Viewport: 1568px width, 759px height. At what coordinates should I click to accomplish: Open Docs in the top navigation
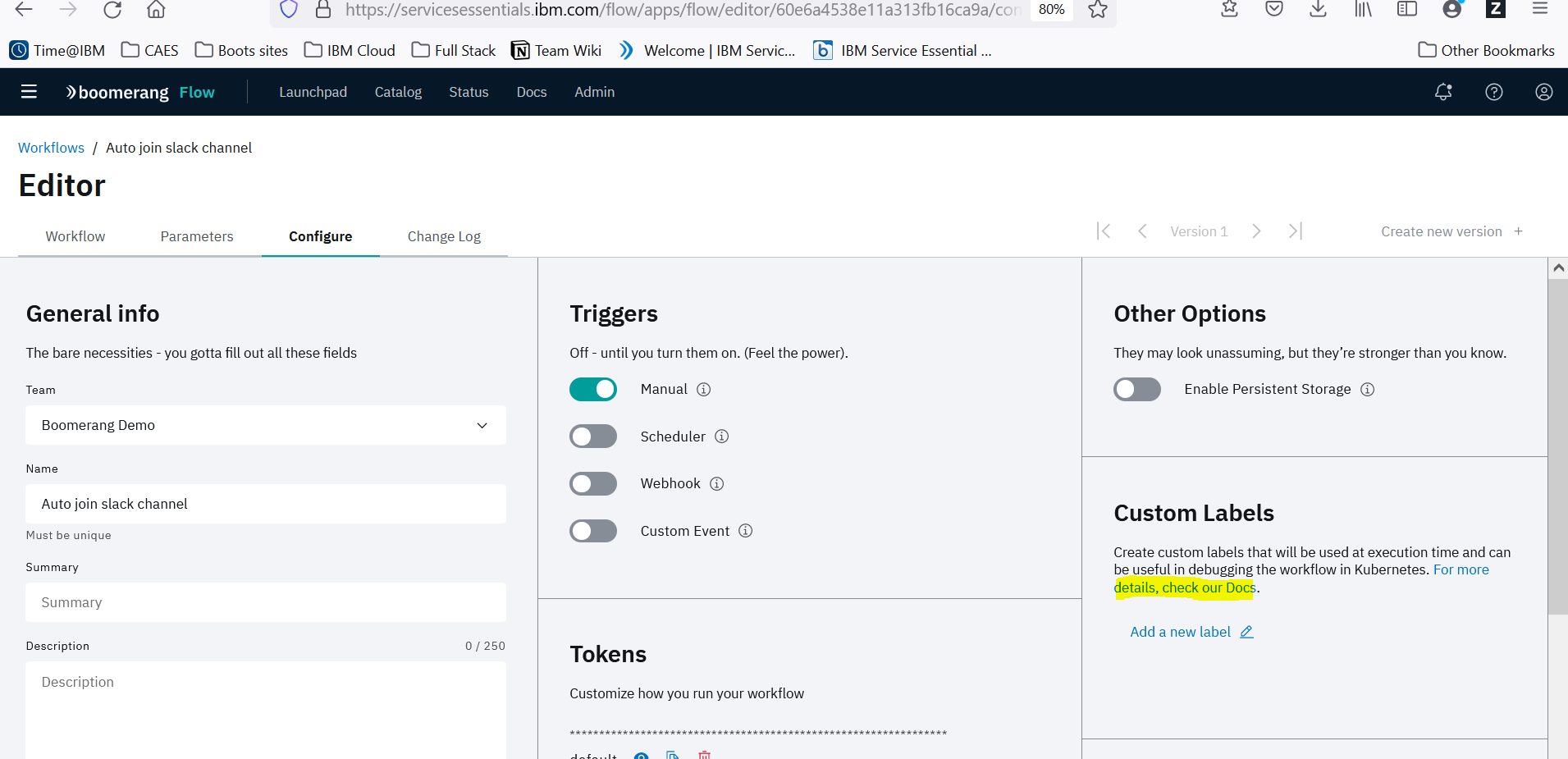click(532, 92)
